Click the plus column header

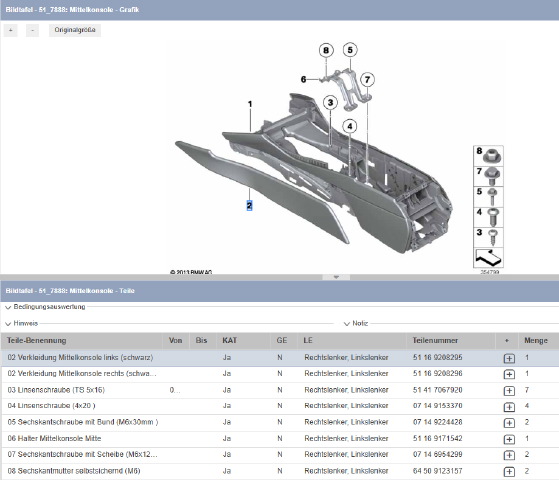point(507,341)
